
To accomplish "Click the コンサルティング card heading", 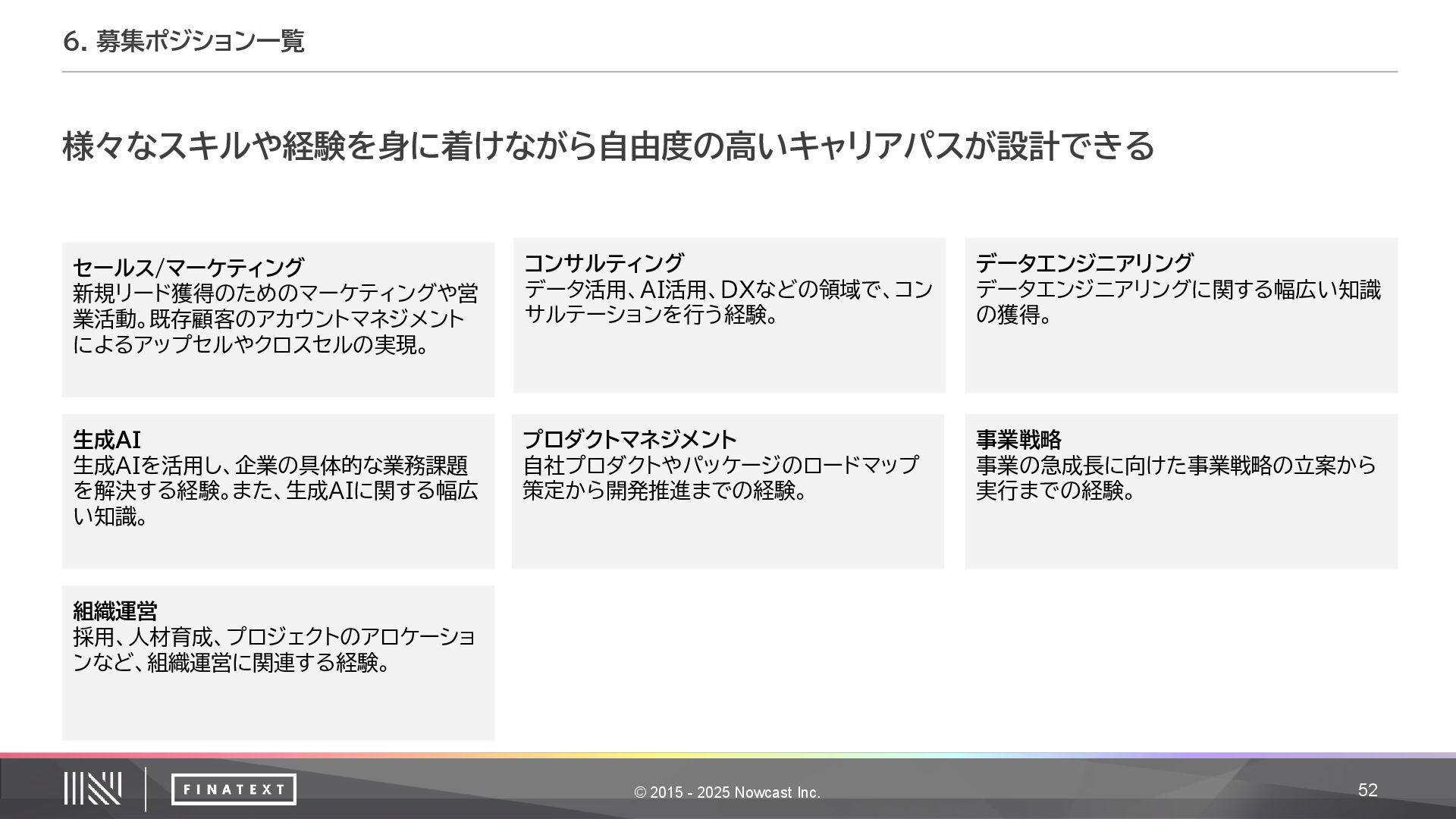I will 604,263.
